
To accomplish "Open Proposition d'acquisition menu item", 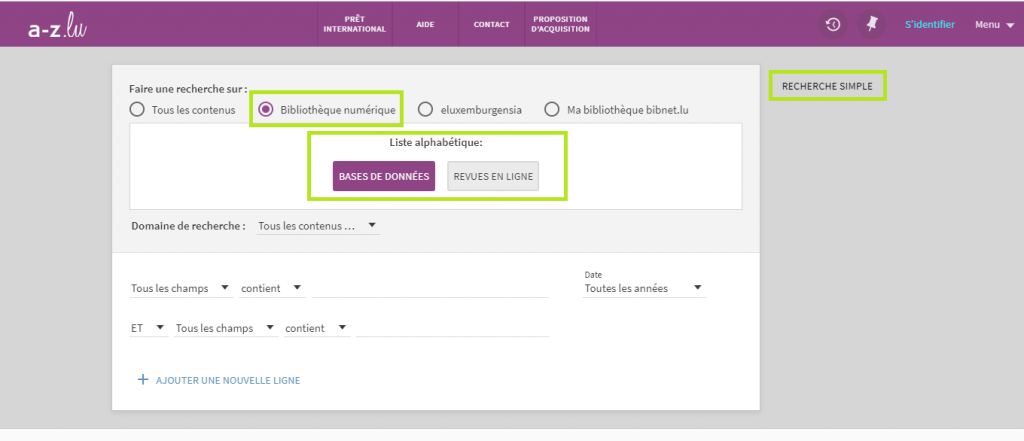I will [x=560, y=24].
